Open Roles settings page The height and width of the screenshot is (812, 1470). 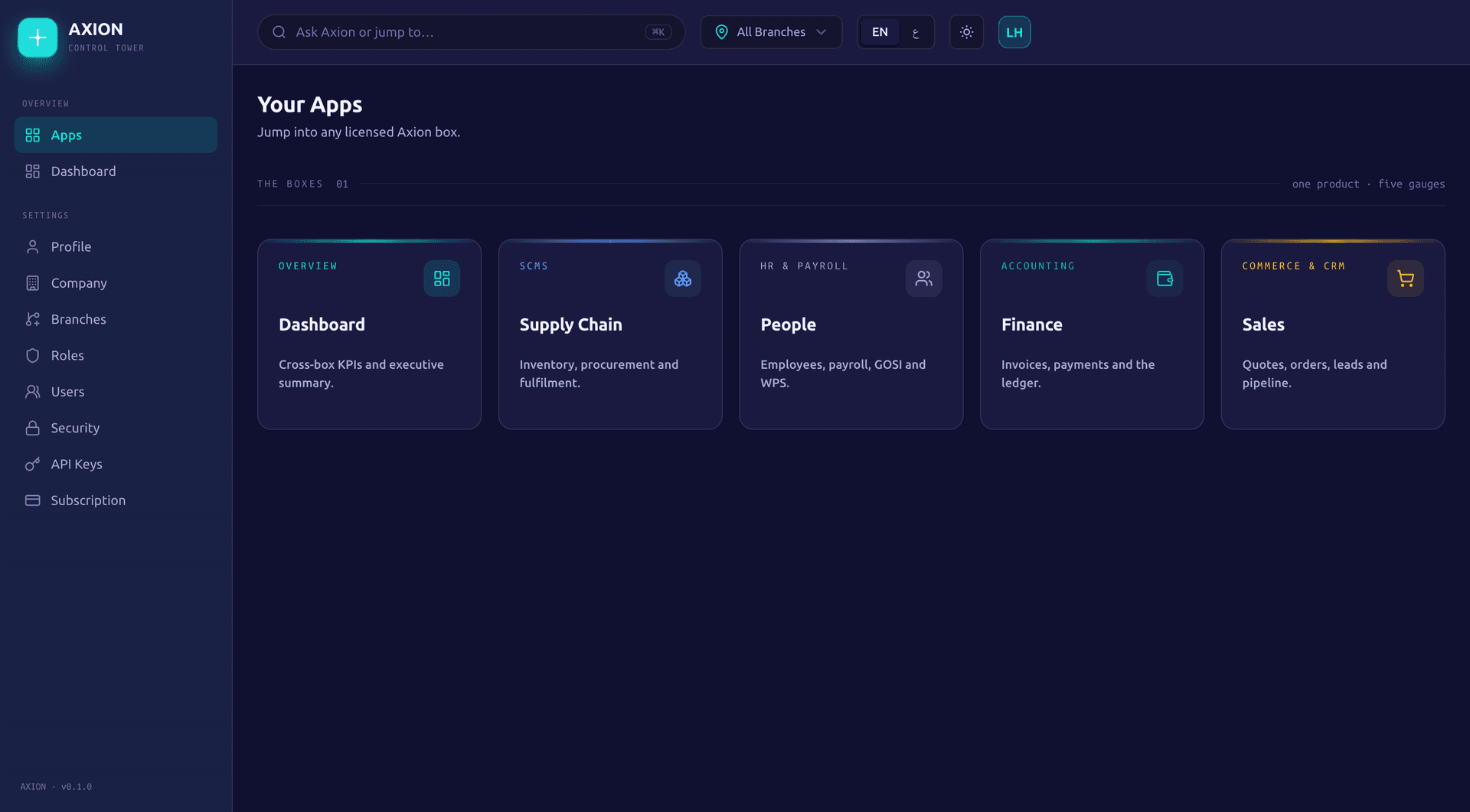coord(116,355)
